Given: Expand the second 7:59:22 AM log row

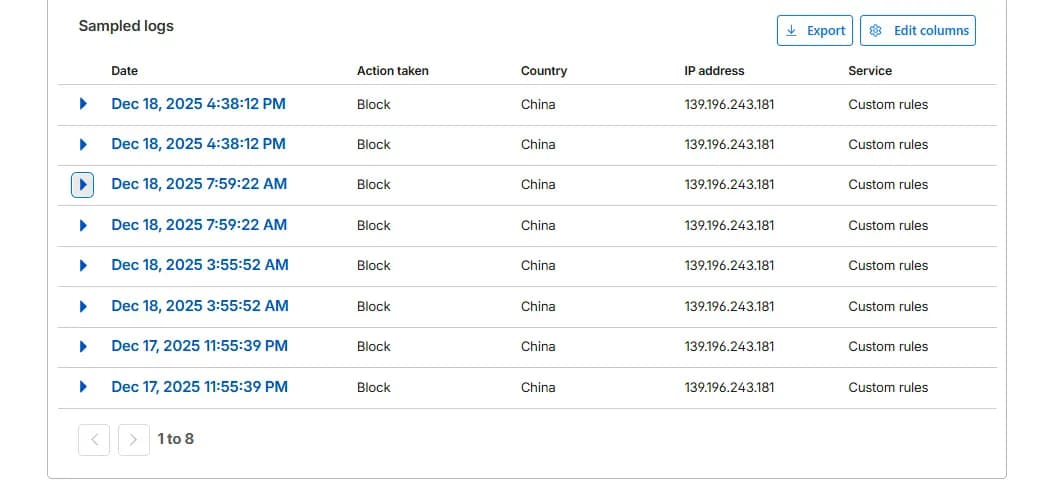Looking at the screenshot, I should (83, 225).
